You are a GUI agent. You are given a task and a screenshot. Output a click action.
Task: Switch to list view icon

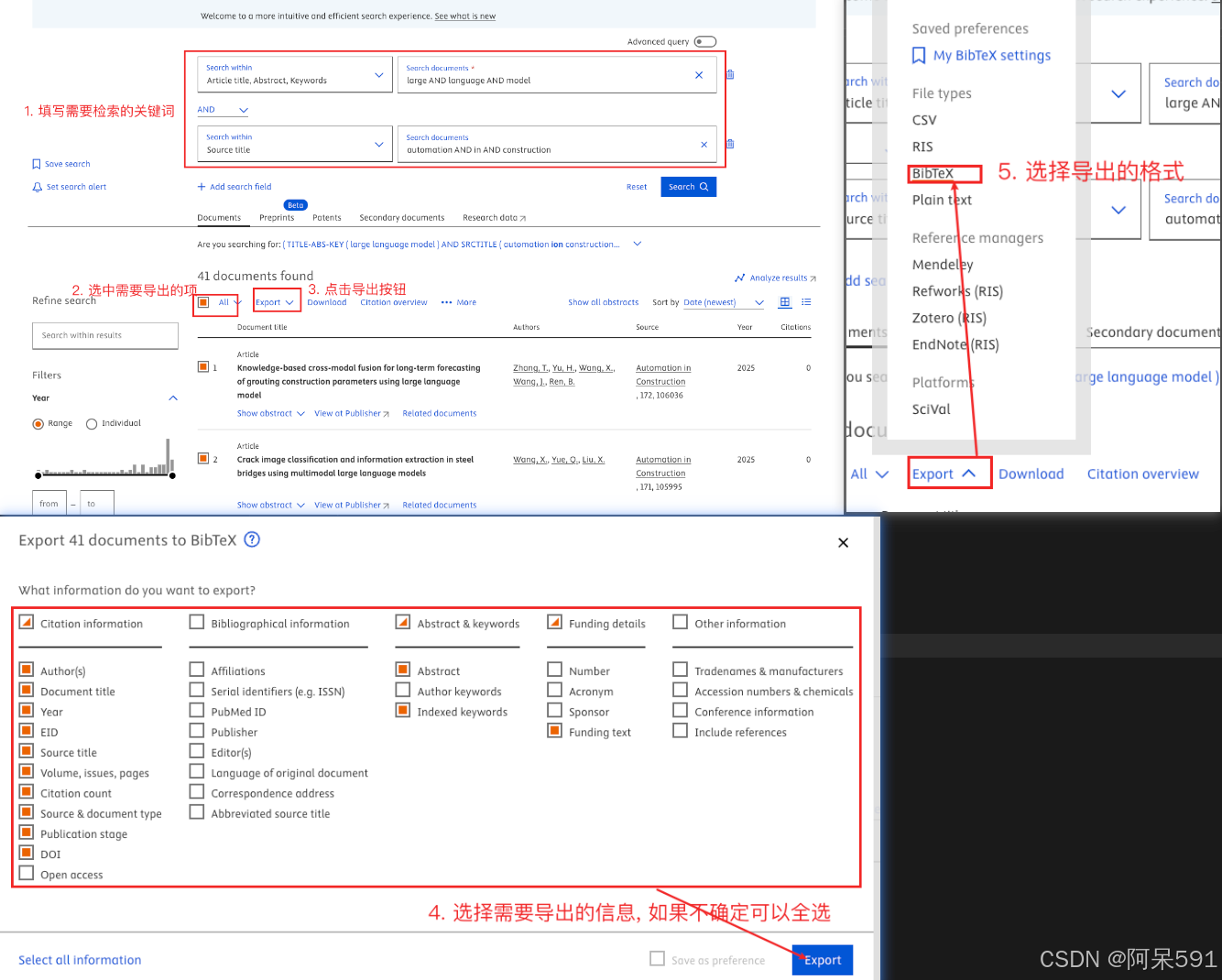point(804,301)
